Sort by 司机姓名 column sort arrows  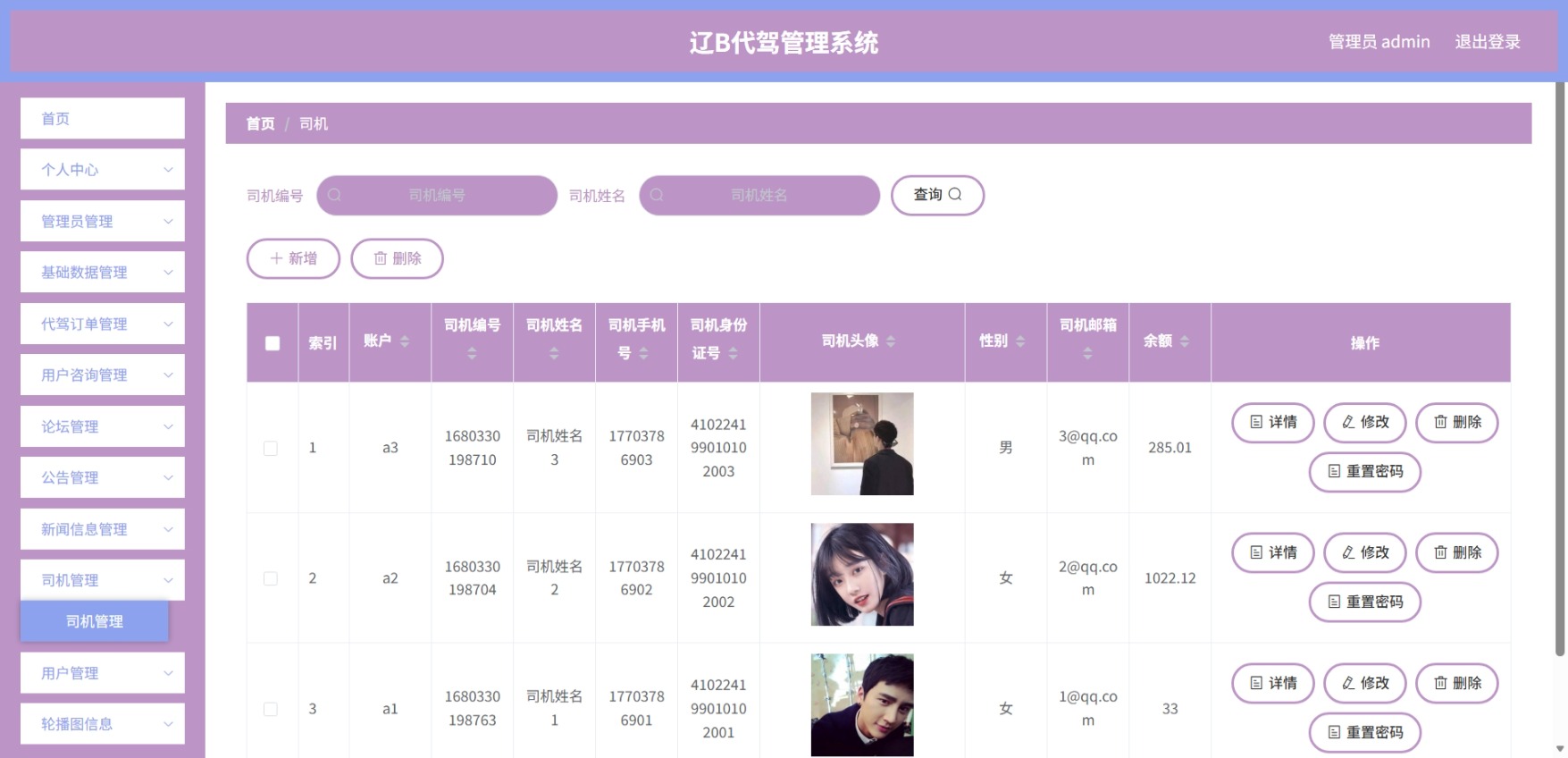tap(554, 354)
